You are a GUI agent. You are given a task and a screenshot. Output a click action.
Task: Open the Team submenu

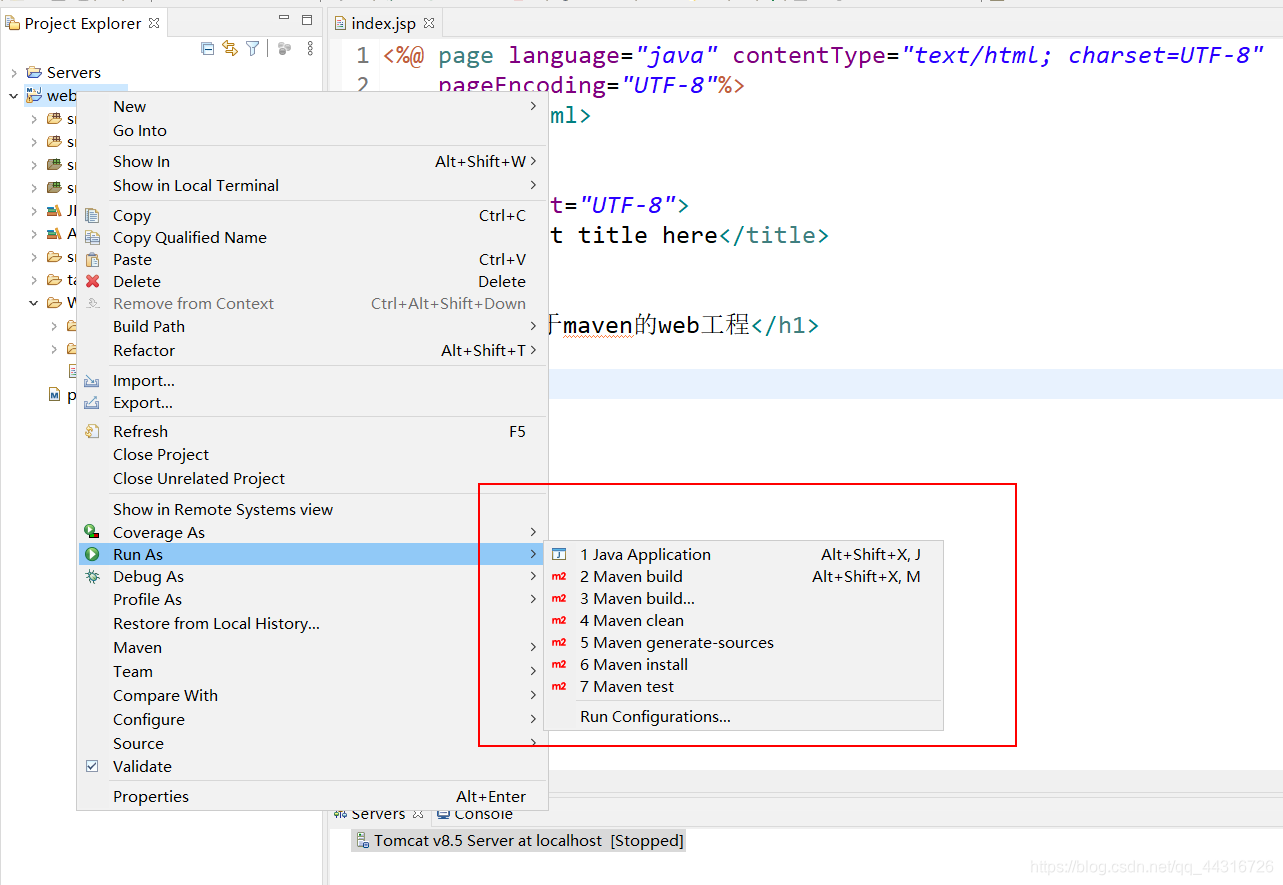point(312,672)
